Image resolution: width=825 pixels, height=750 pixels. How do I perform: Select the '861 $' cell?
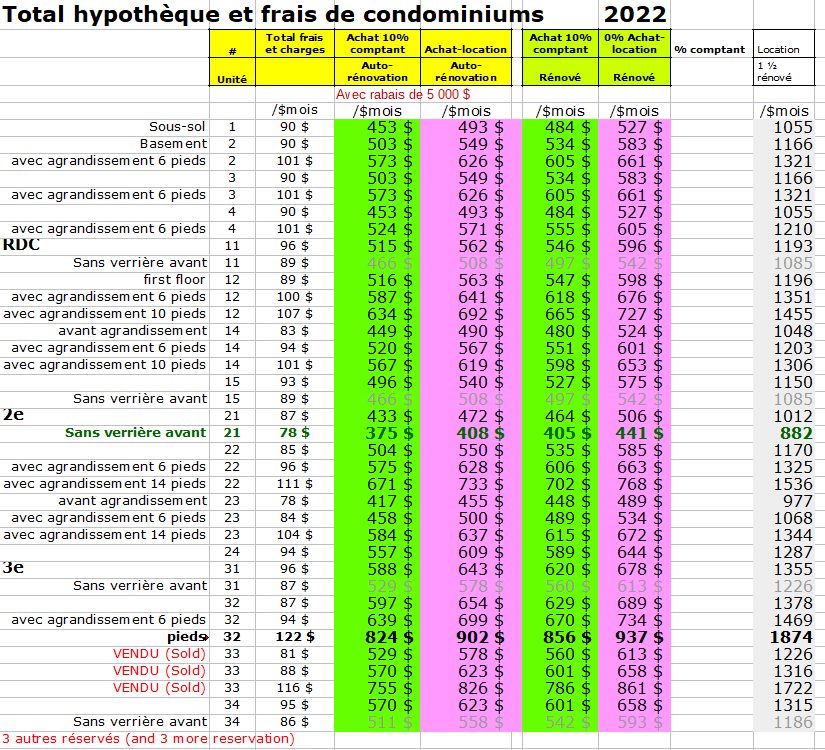639,688
